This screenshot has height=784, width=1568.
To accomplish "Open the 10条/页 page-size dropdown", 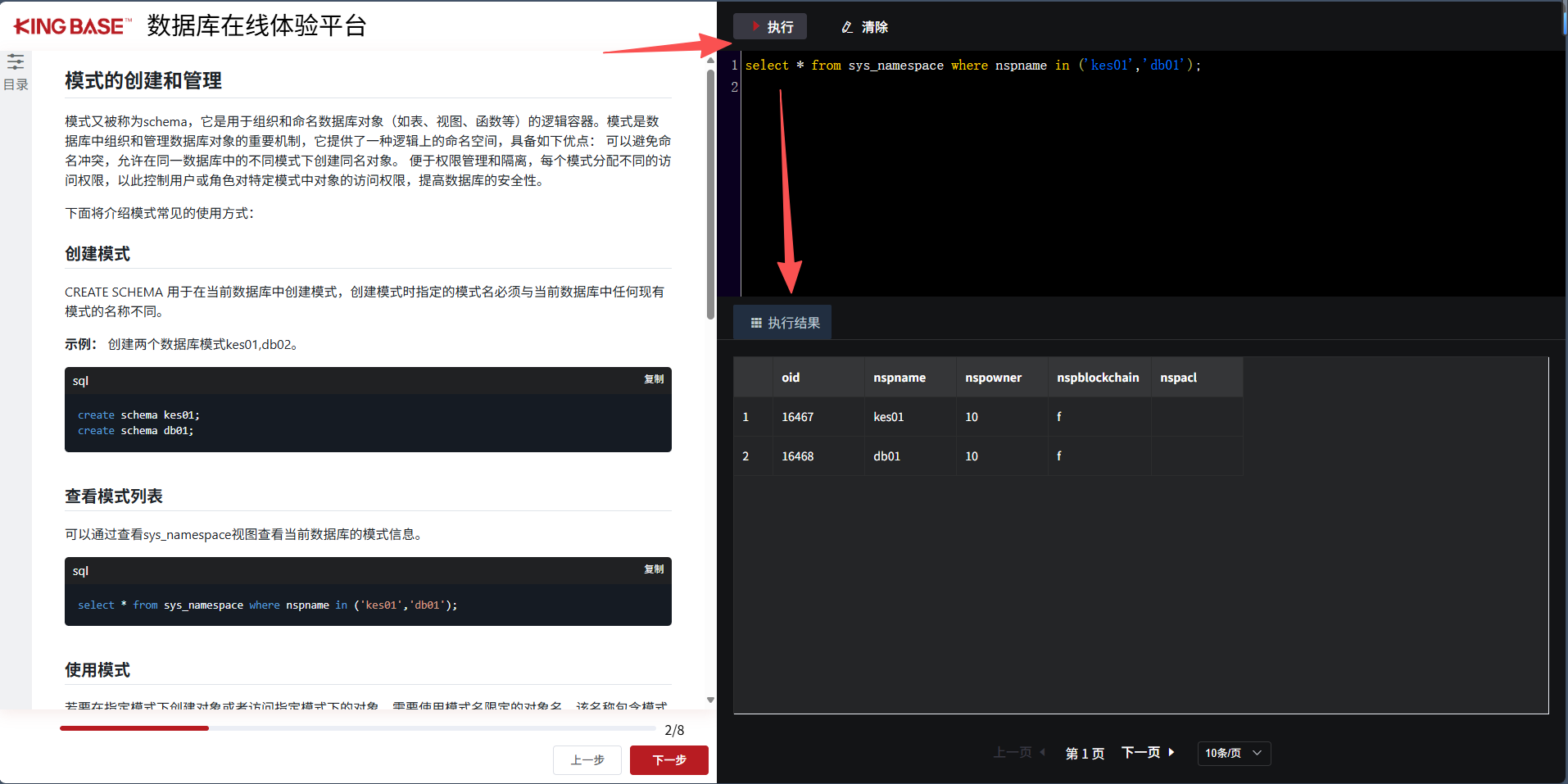I will [x=1233, y=753].
